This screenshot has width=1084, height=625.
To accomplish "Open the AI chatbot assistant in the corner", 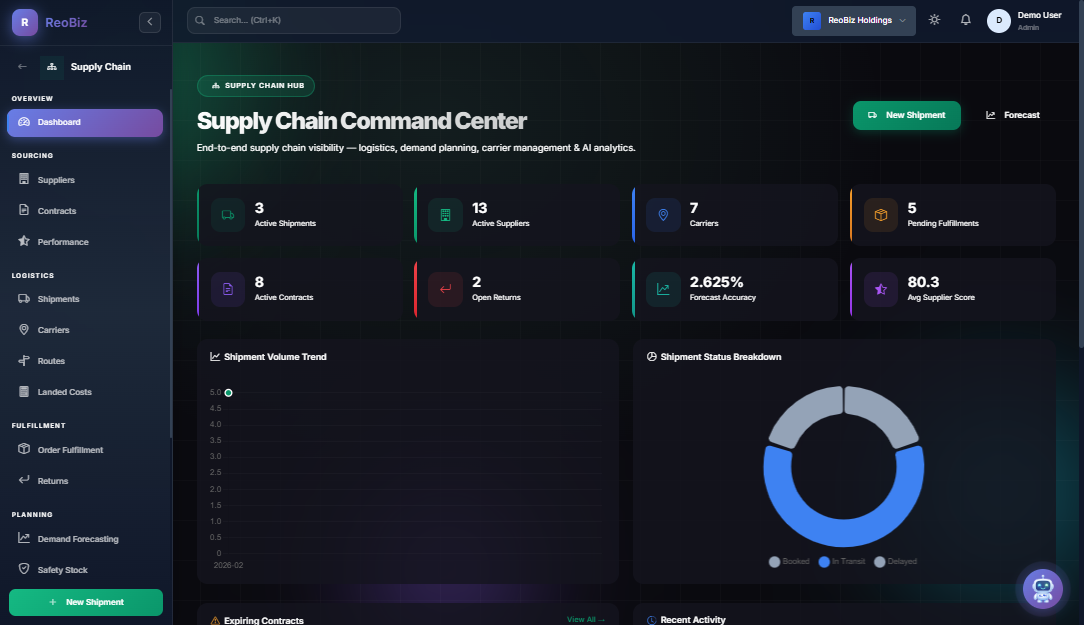I will [1043, 589].
